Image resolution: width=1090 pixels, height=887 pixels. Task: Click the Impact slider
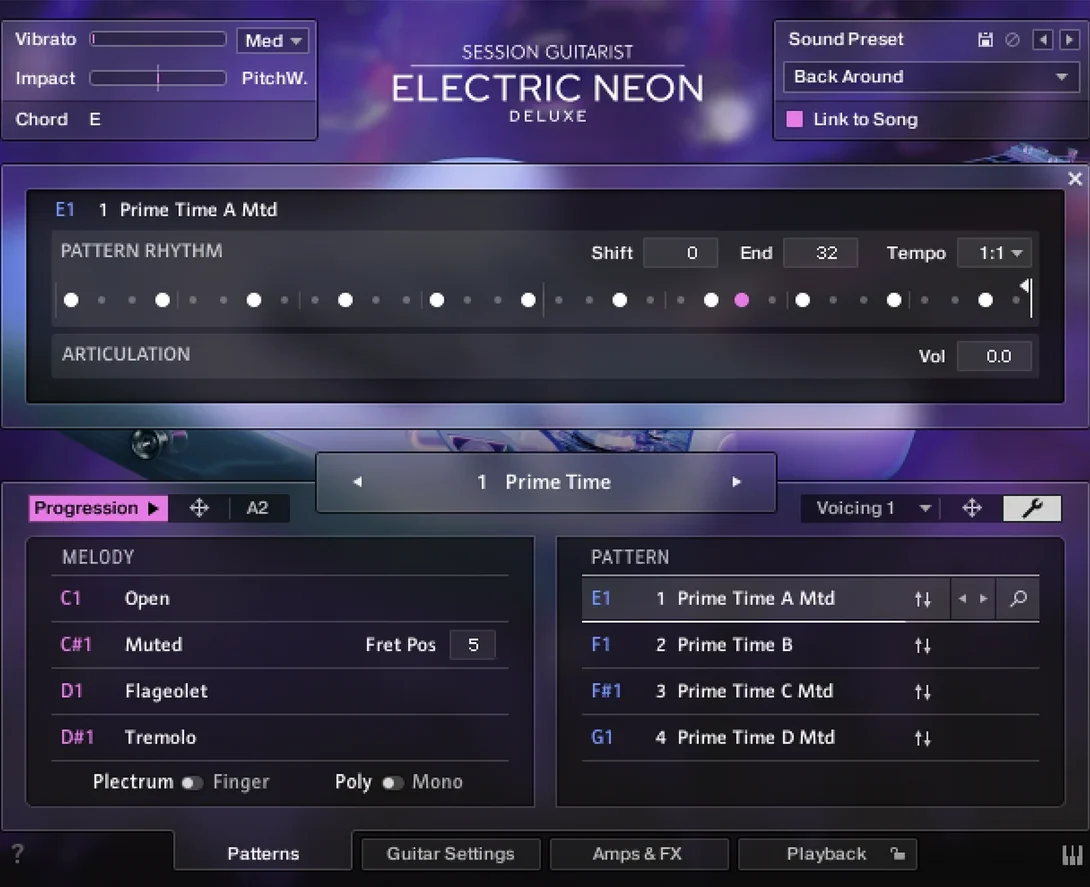[158, 78]
